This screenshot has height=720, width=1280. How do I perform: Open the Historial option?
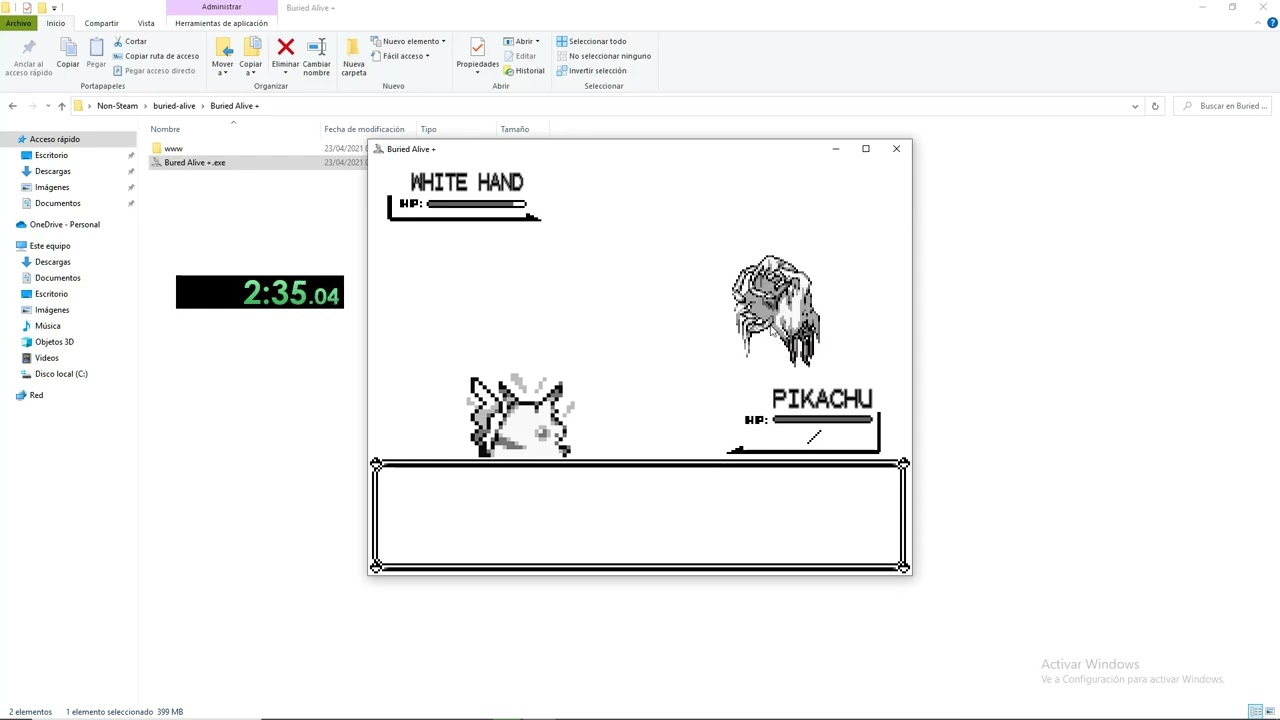tap(524, 71)
